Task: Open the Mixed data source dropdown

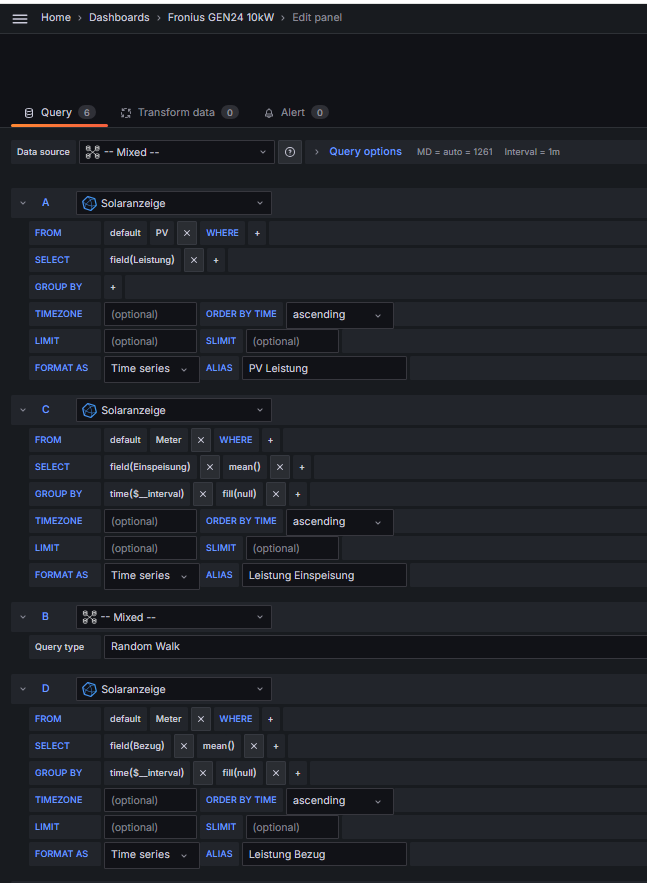Action: (176, 152)
